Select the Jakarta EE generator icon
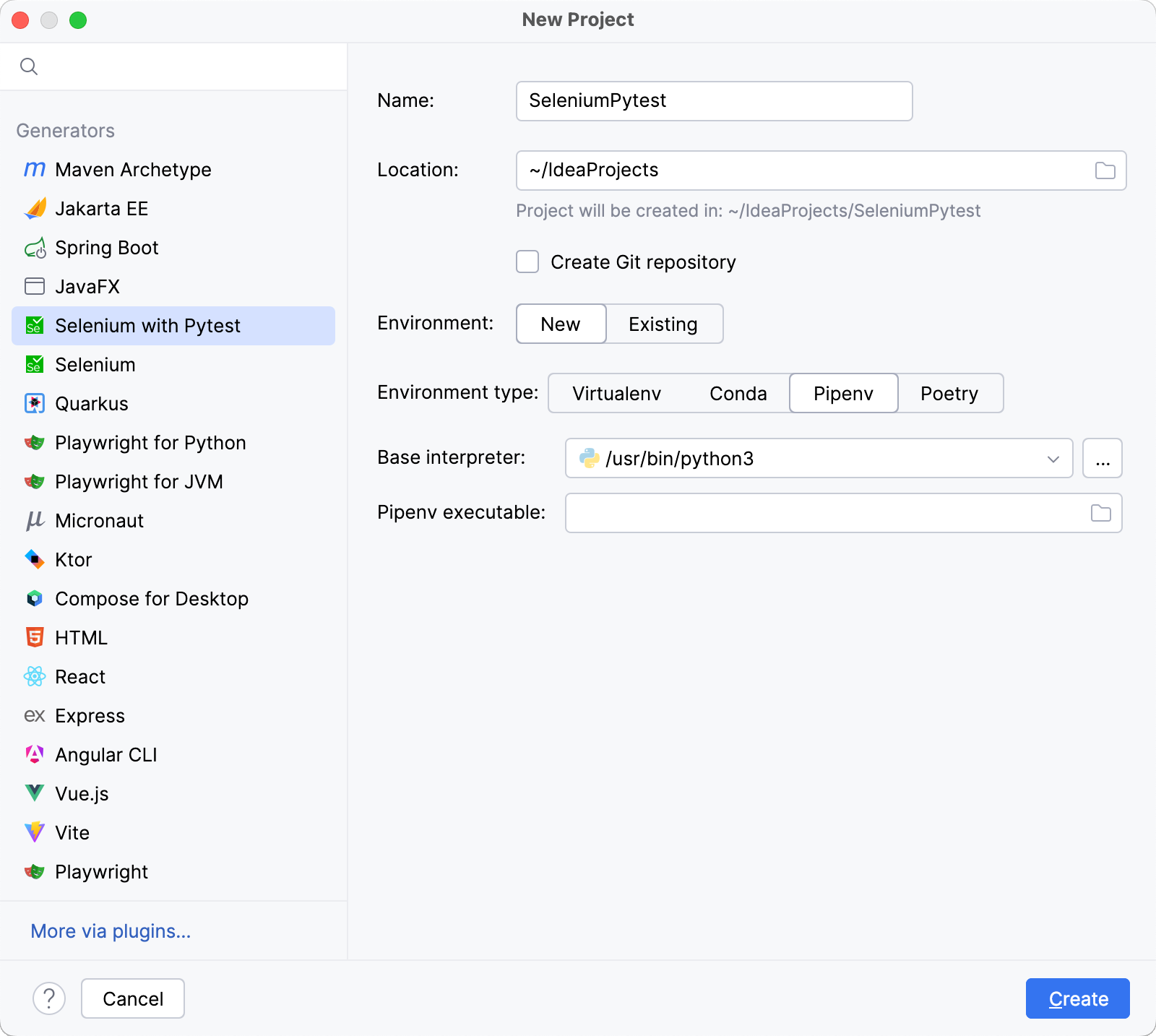This screenshot has width=1156, height=1036. 34,209
